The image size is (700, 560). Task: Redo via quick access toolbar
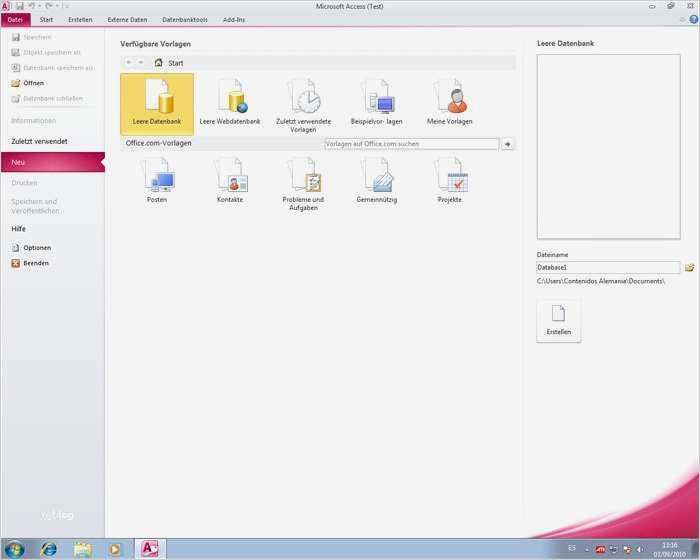coord(49,6)
